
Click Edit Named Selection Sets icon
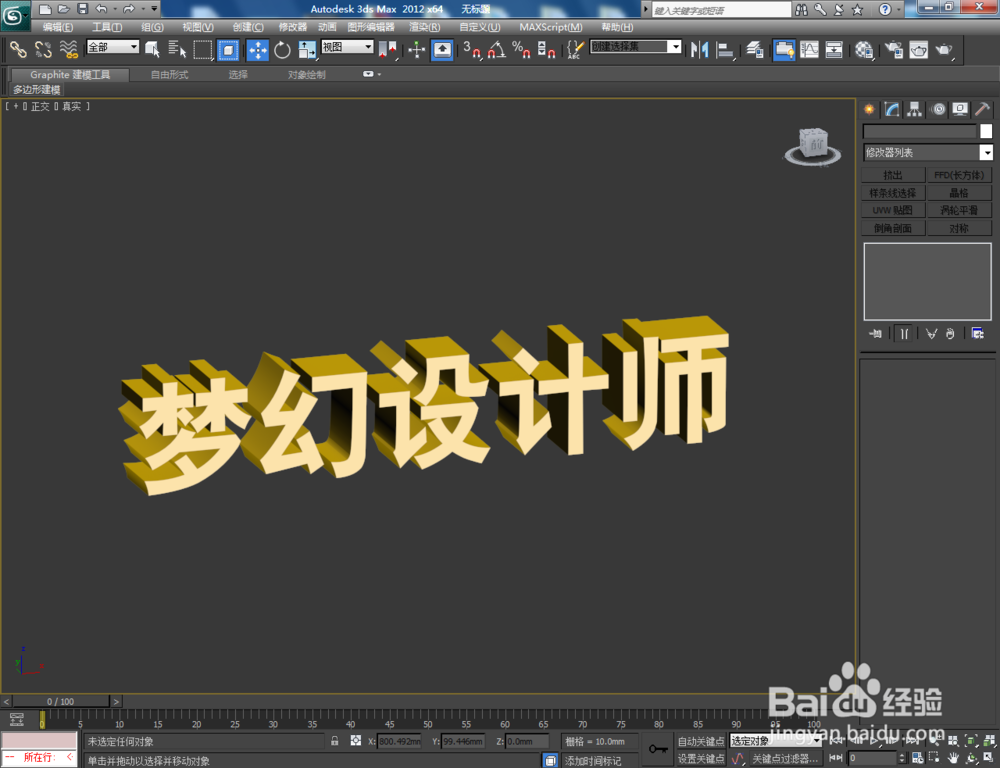[x=575, y=49]
